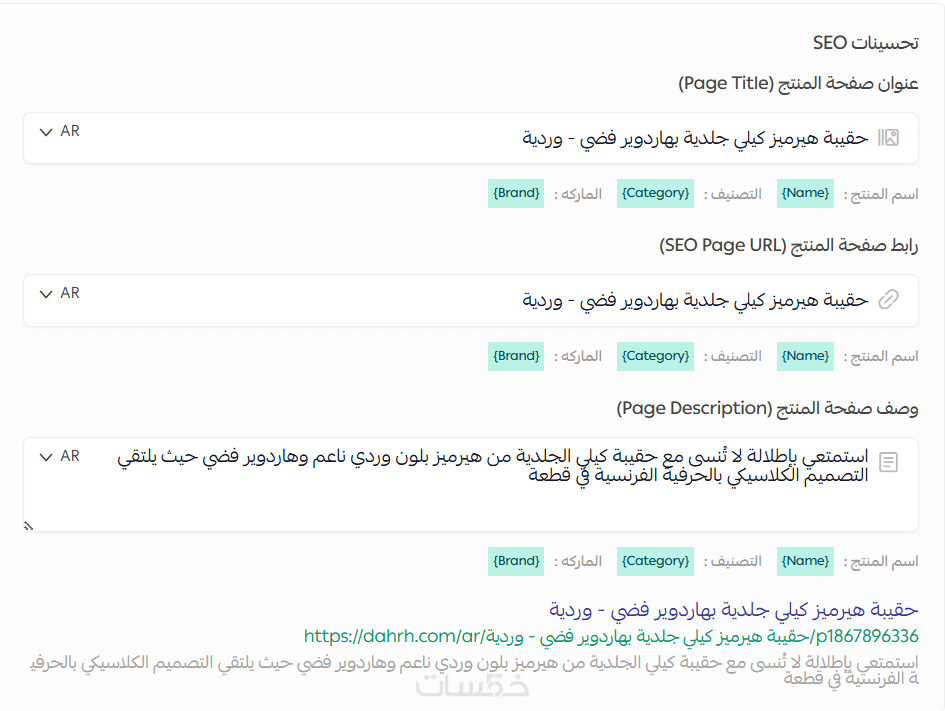The height and width of the screenshot is (711, 945).
Task: Click the '(Page Title)' field label
Action: click(798, 83)
